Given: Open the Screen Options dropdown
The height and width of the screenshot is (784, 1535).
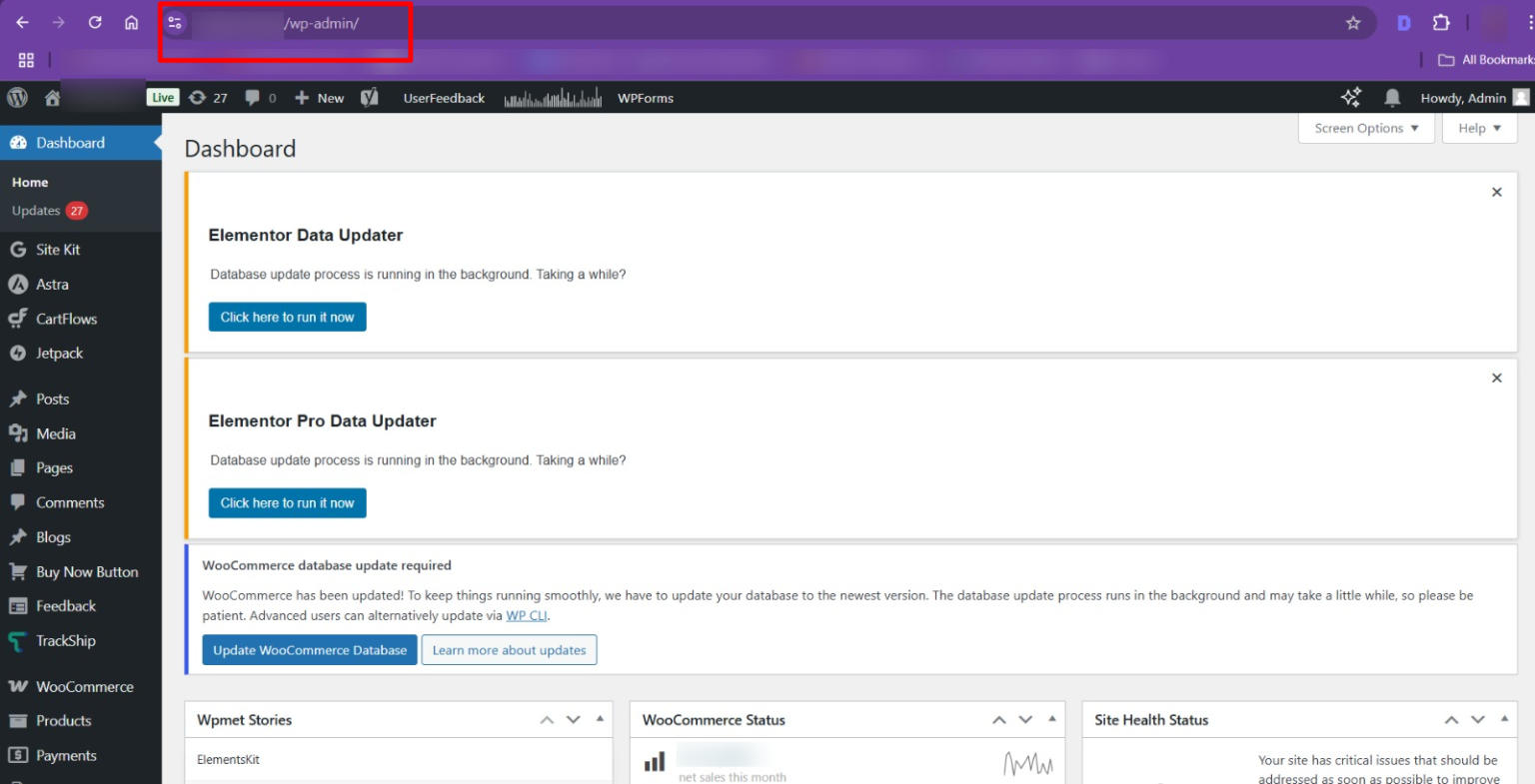Looking at the screenshot, I should click(x=1365, y=128).
